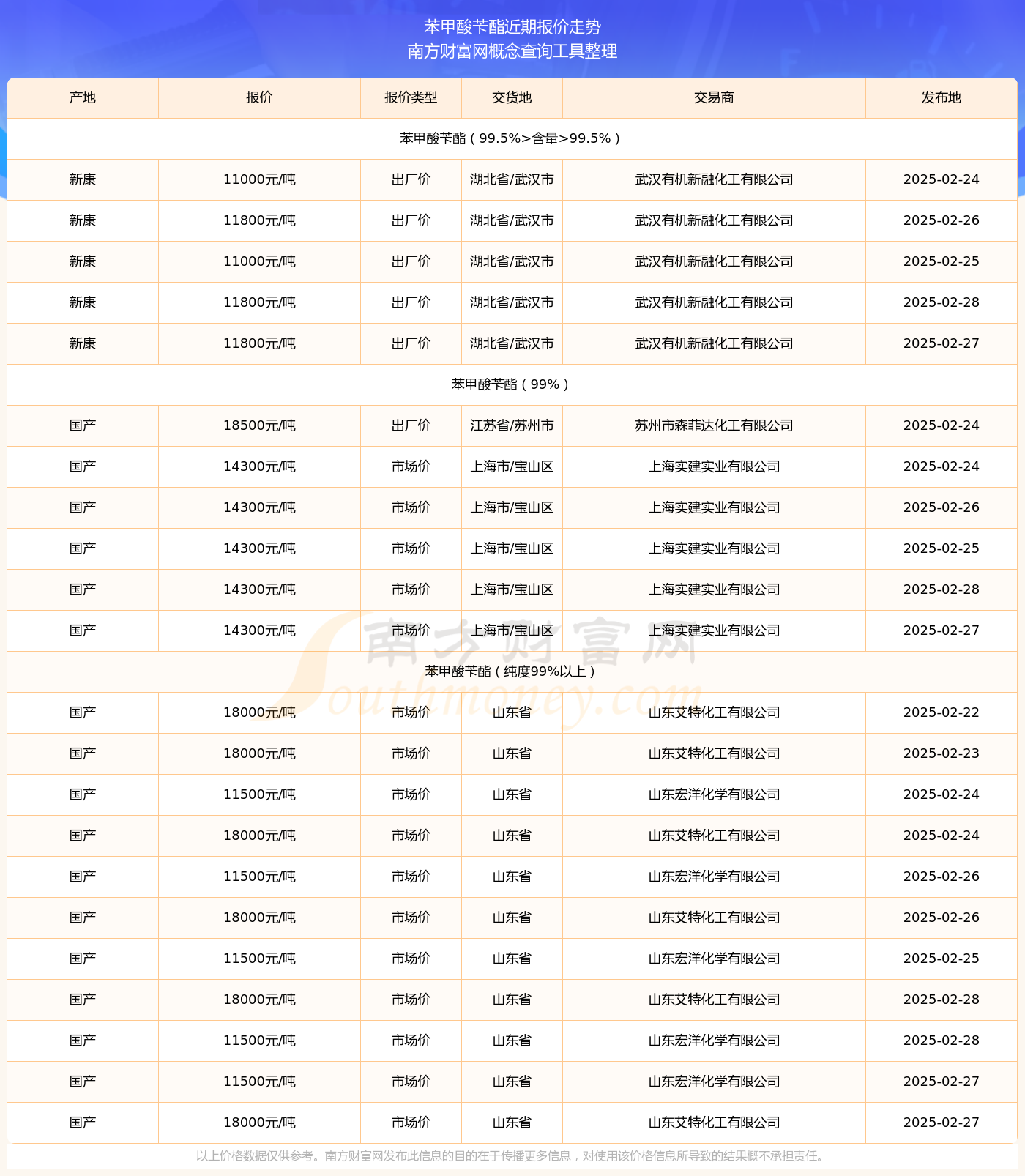Click section heading 苯甲酸苄酯（99.5%>含量>99.5%）

tap(512, 138)
